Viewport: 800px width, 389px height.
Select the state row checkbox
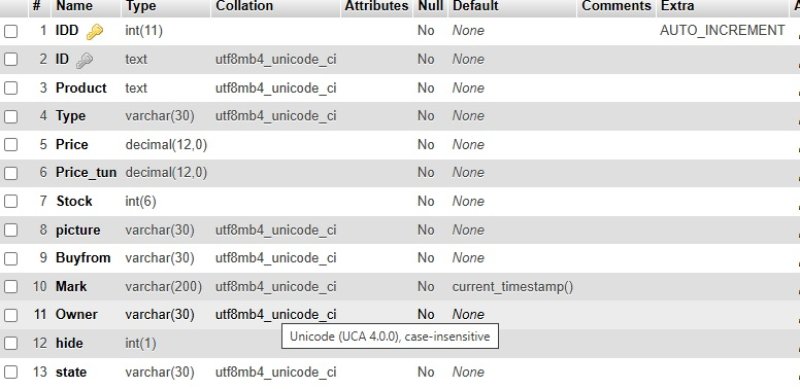11,372
